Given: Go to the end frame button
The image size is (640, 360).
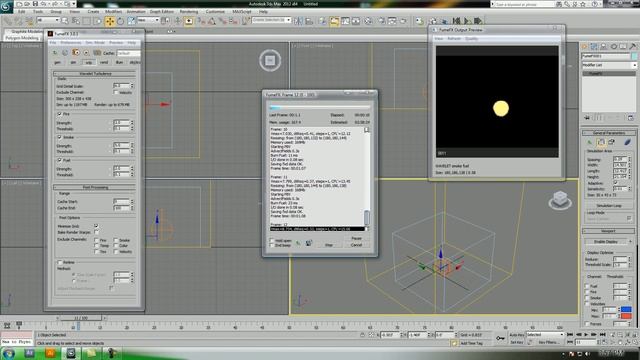Looking at the screenshot, I should pyautogui.click(x=602, y=335).
